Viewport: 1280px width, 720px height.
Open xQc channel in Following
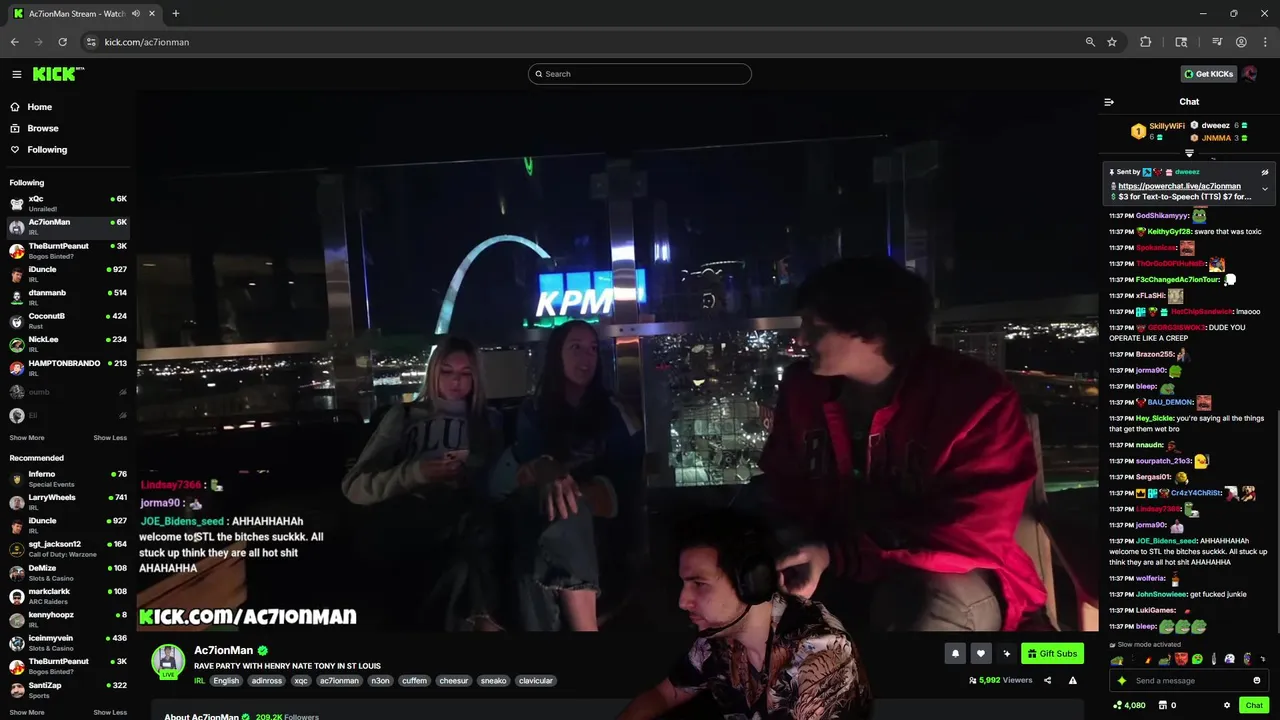(68, 203)
